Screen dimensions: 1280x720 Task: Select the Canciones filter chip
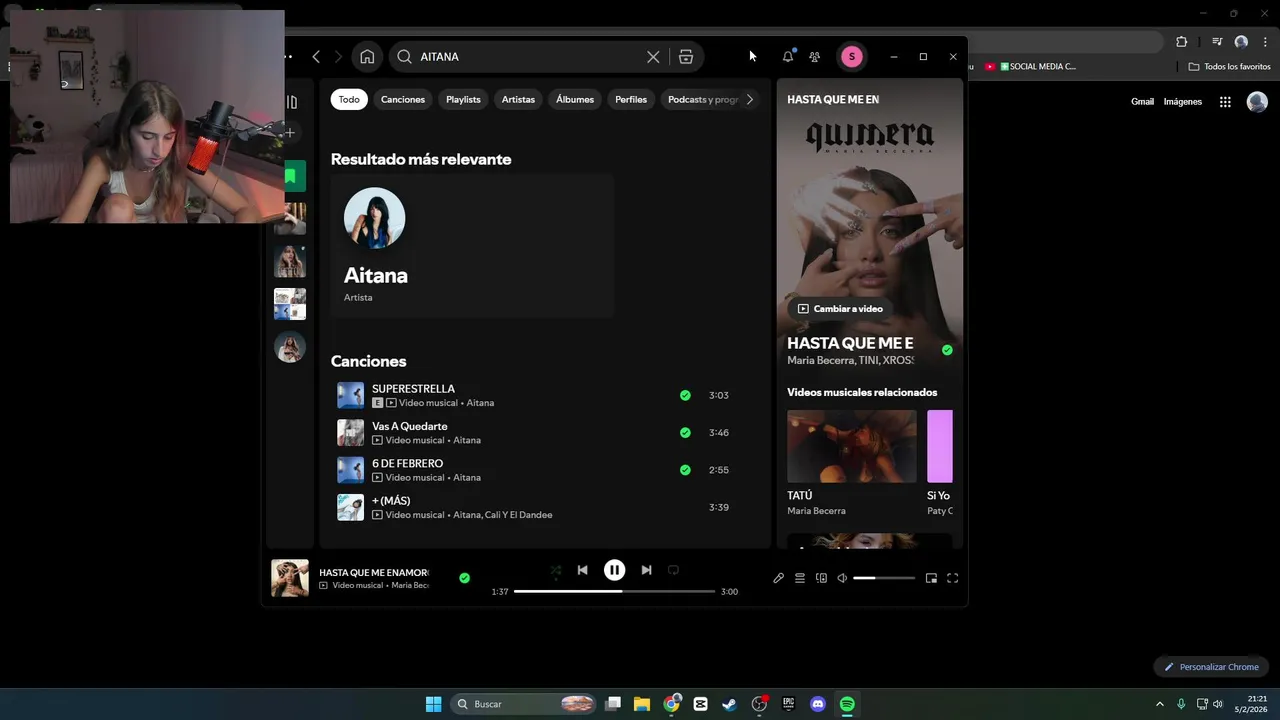[403, 99]
